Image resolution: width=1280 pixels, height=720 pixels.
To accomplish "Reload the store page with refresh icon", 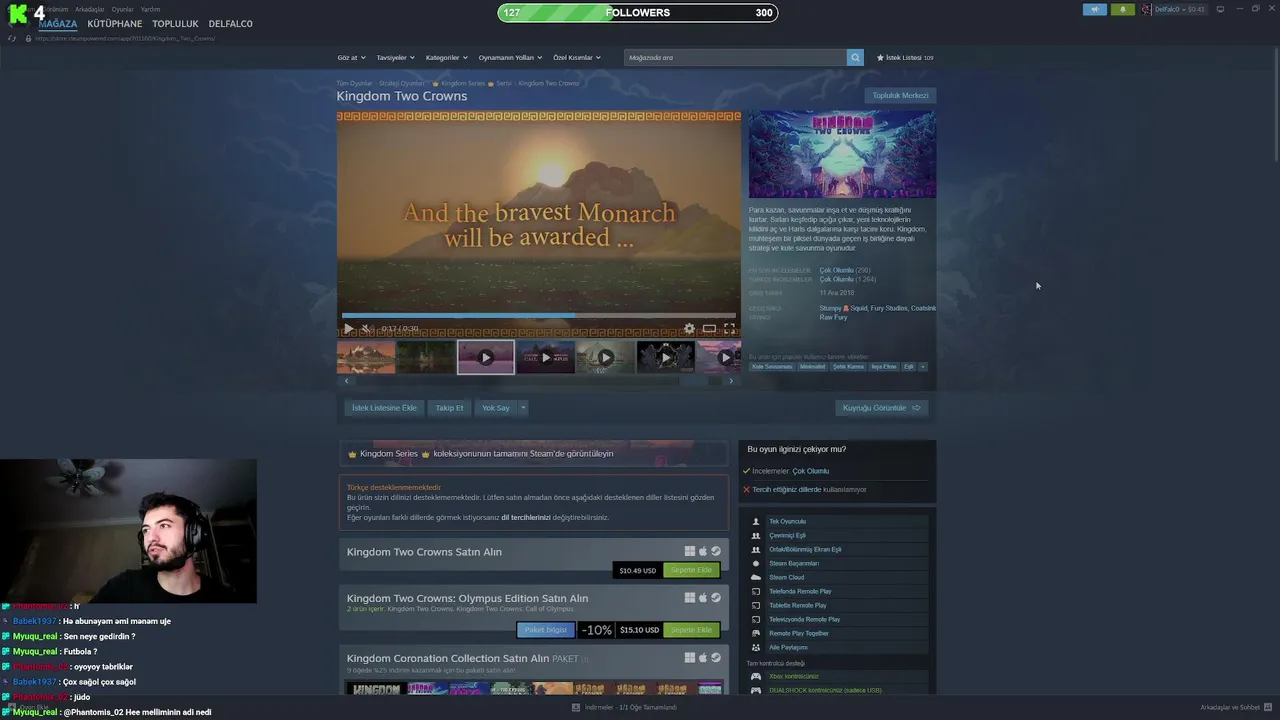I will coord(12,38).
